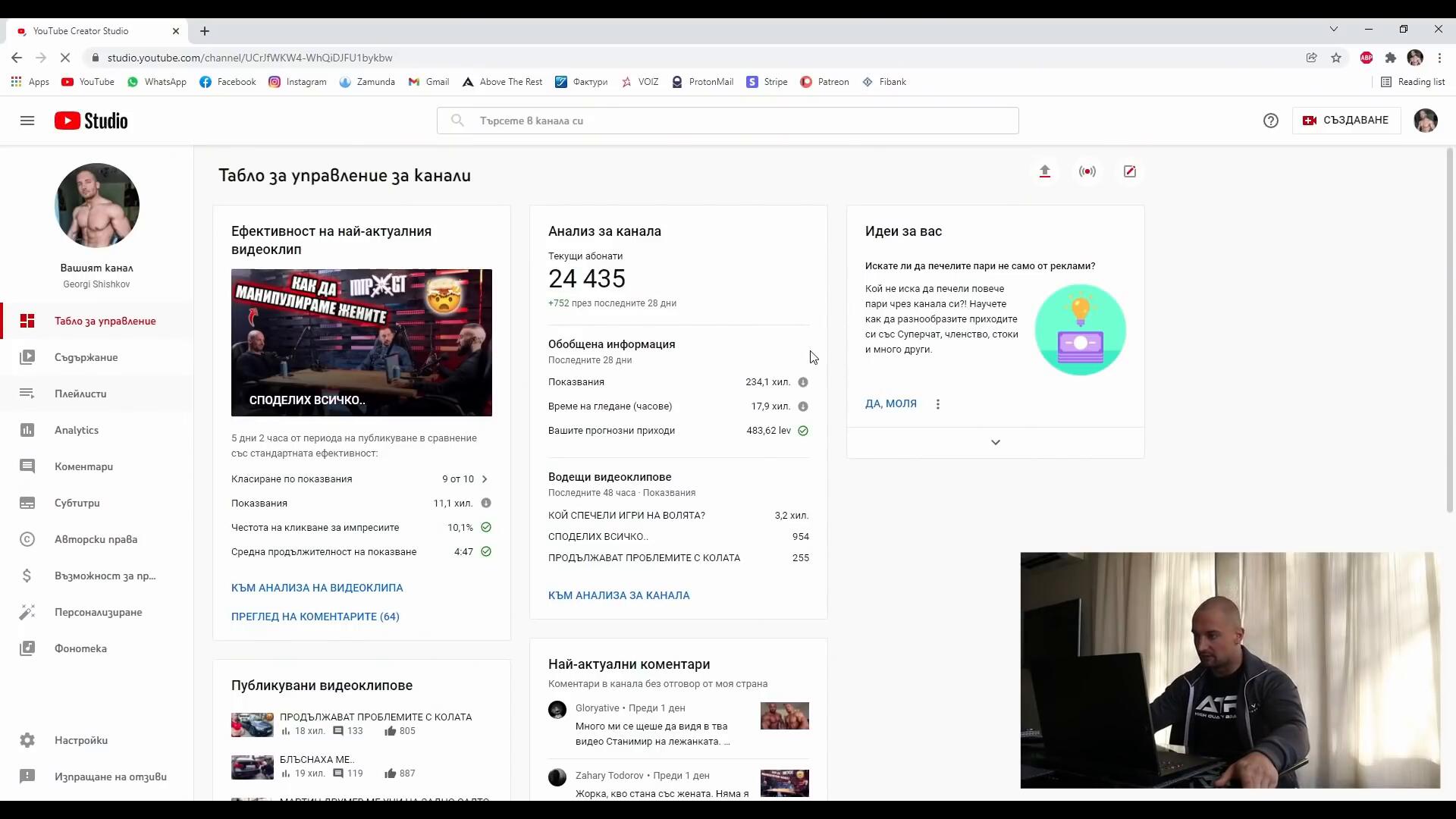Image resolution: width=1456 pixels, height=819 pixels.
Task: Open ranking details chevron next to 9 от 10
Action: point(485,479)
